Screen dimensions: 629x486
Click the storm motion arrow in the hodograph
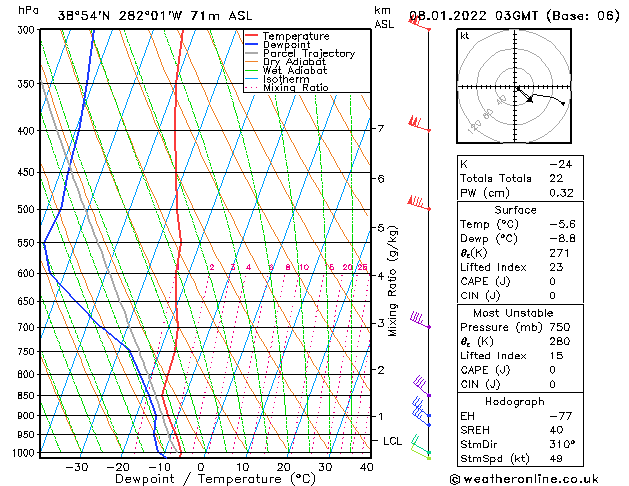(x=525, y=95)
